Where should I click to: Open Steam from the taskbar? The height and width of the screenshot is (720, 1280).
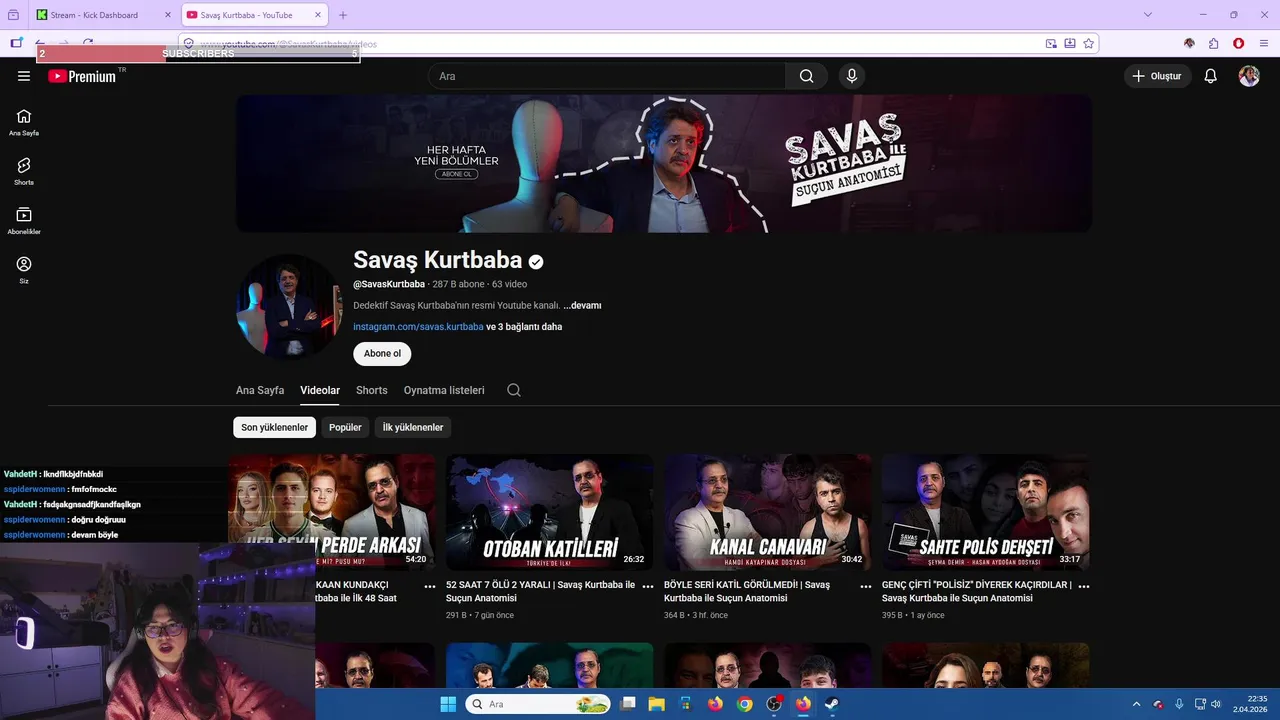tap(831, 704)
